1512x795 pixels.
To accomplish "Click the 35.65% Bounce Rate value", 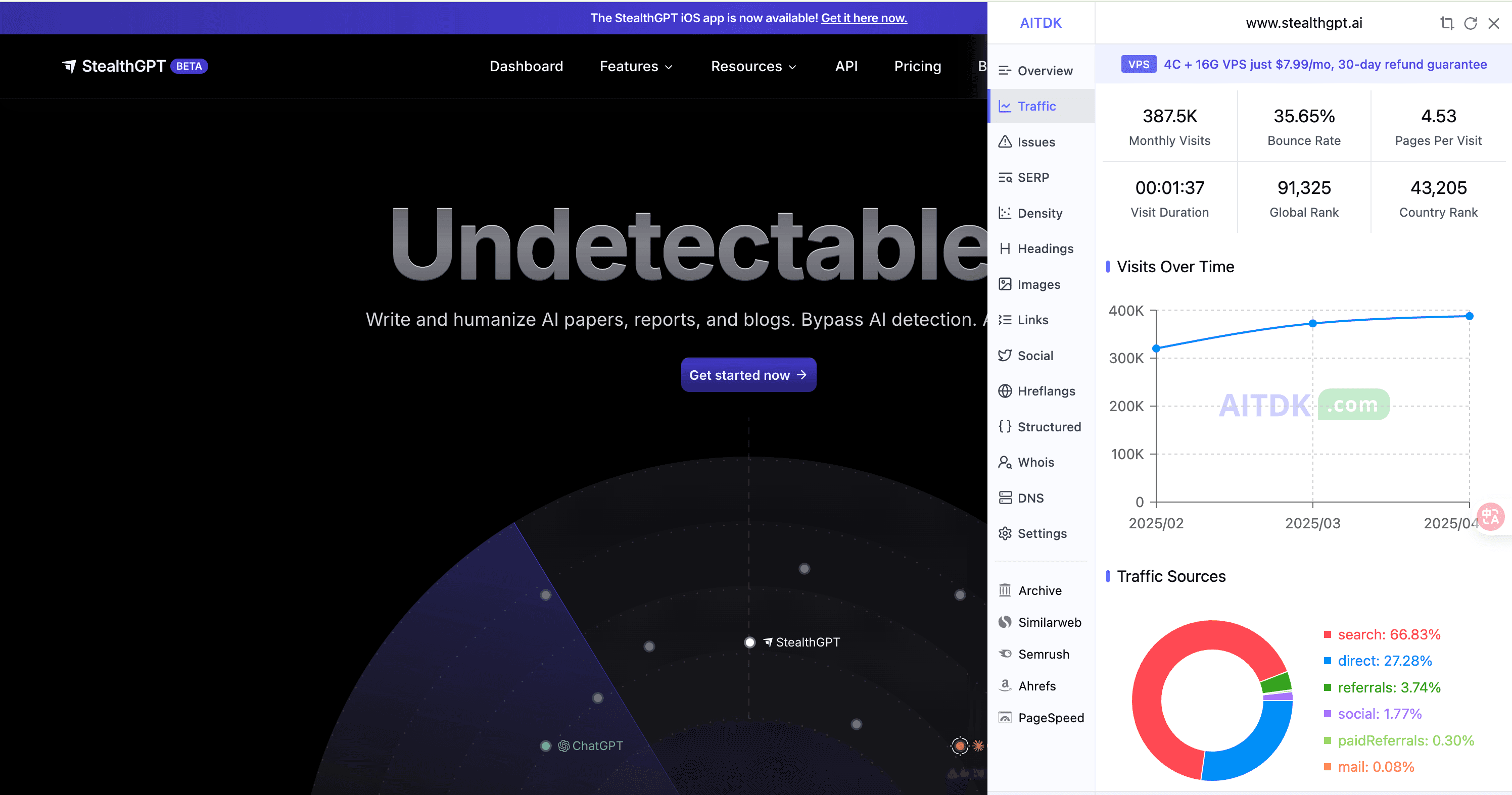I will (1304, 116).
